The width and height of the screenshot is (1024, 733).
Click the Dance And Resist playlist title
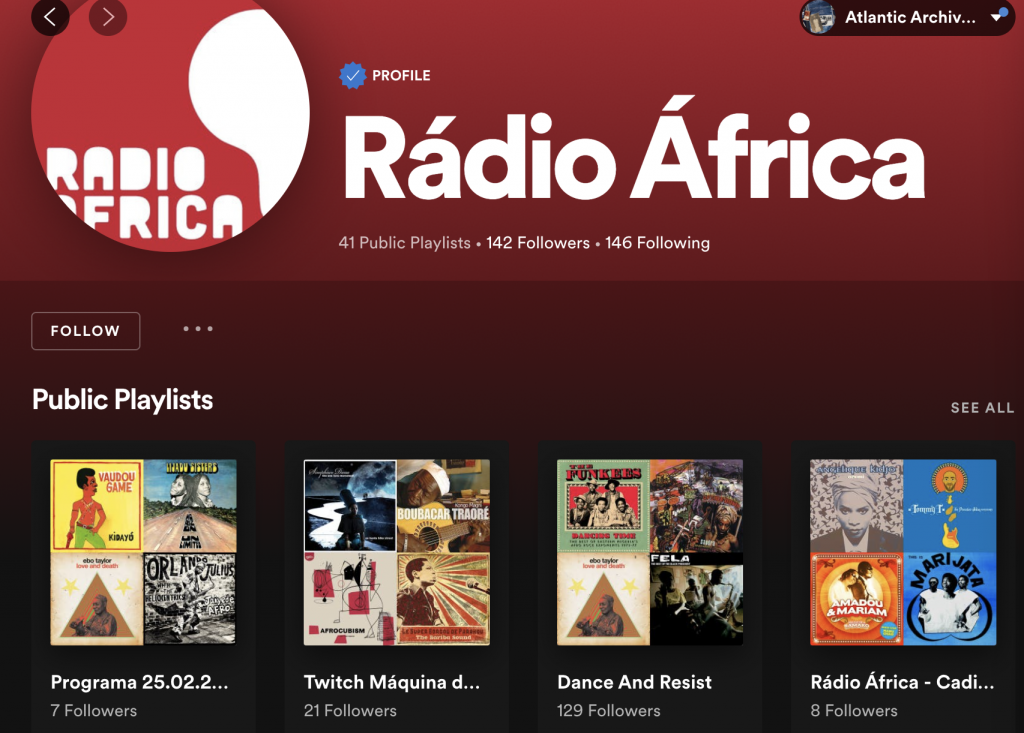(x=634, y=682)
